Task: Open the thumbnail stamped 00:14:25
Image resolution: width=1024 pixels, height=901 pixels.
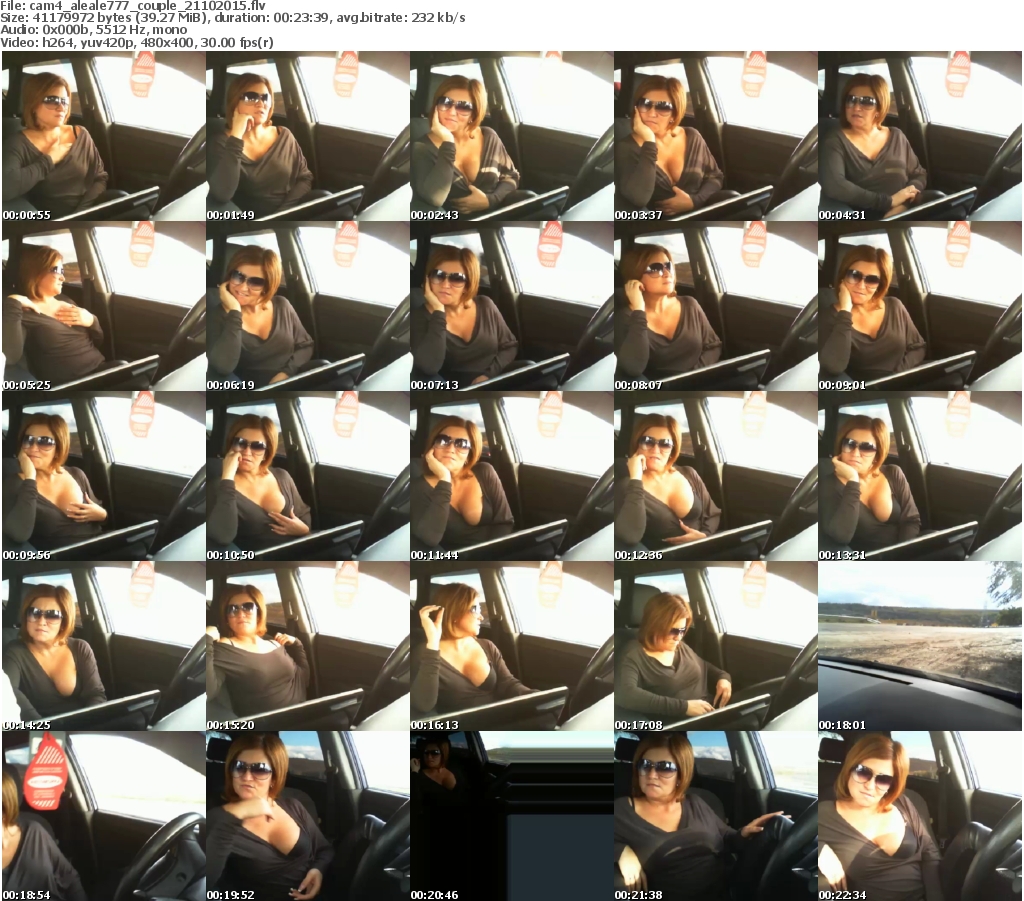Action: [104, 646]
